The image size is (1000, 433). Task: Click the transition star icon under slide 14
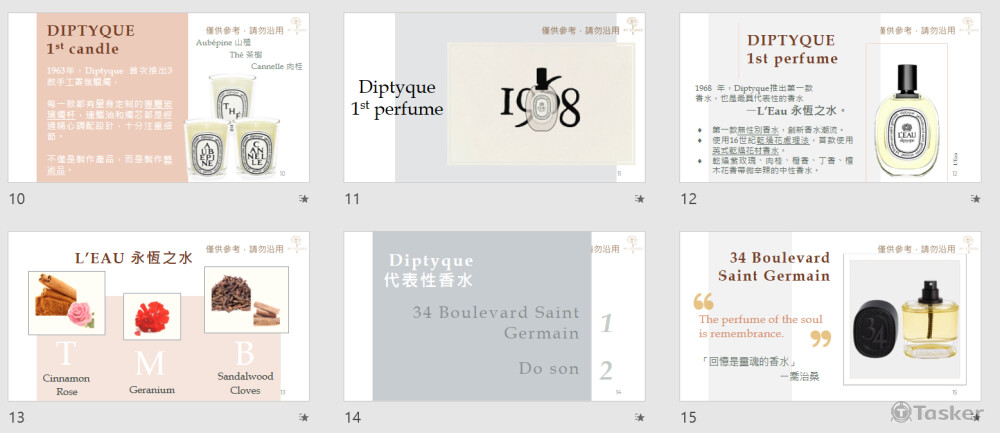(640, 418)
